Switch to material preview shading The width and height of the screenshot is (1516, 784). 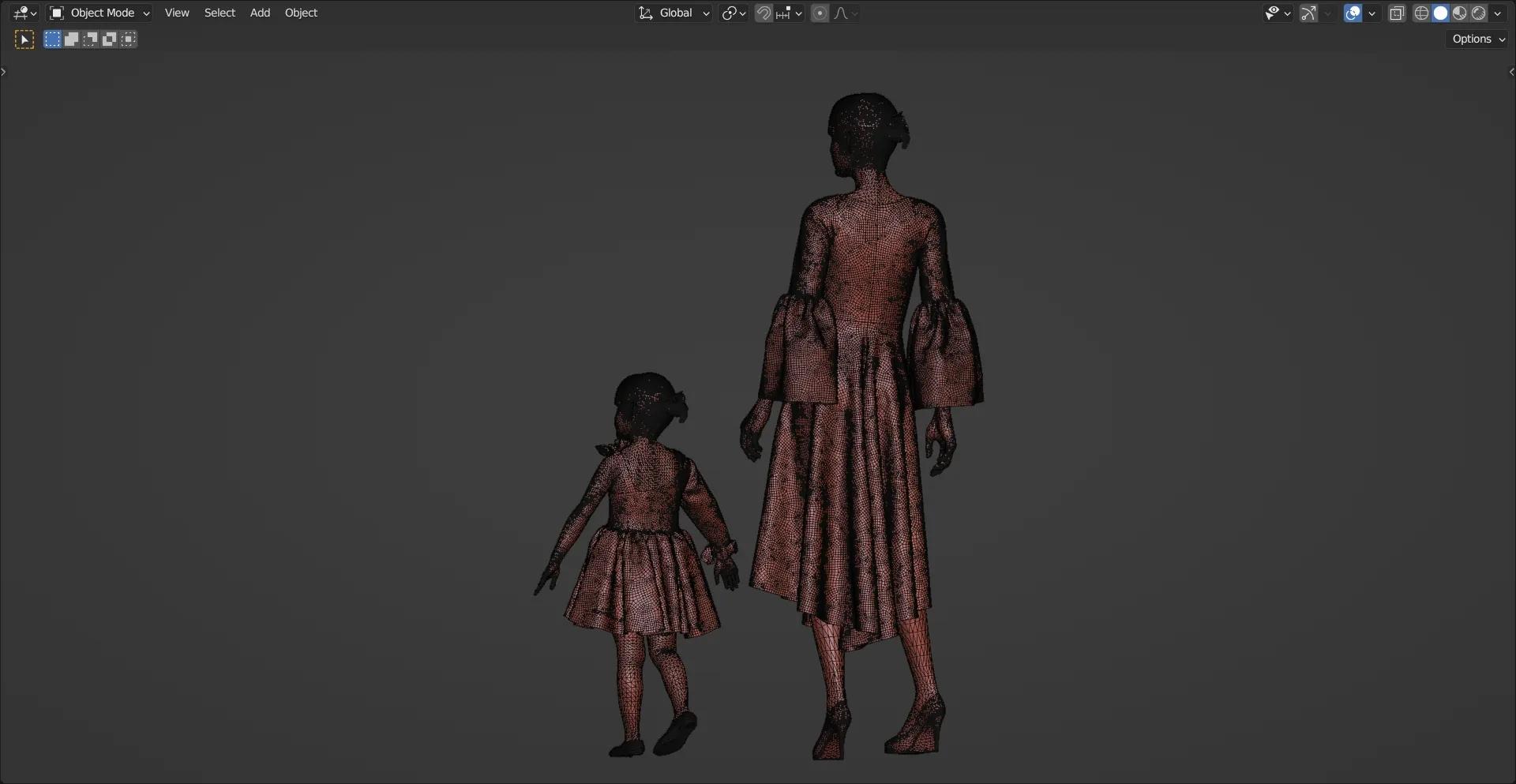click(1459, 13)
